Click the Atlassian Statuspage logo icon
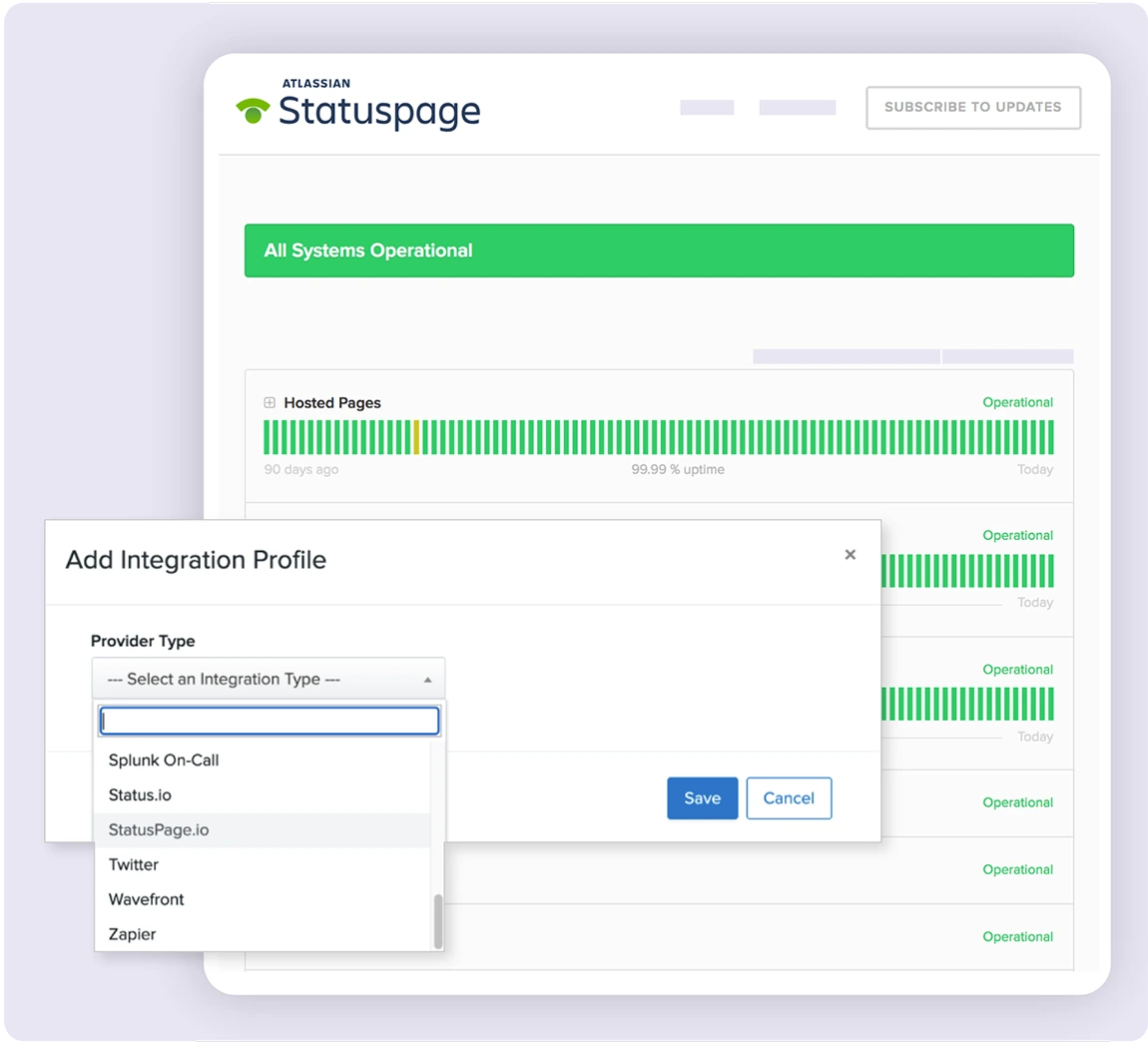 pyautogui.click(x=253, y=111)
